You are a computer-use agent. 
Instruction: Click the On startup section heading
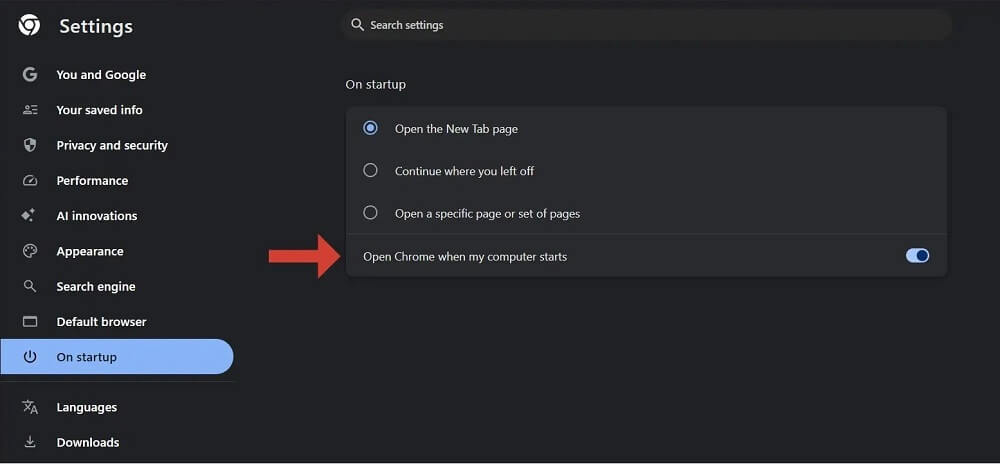click(376, 84)
